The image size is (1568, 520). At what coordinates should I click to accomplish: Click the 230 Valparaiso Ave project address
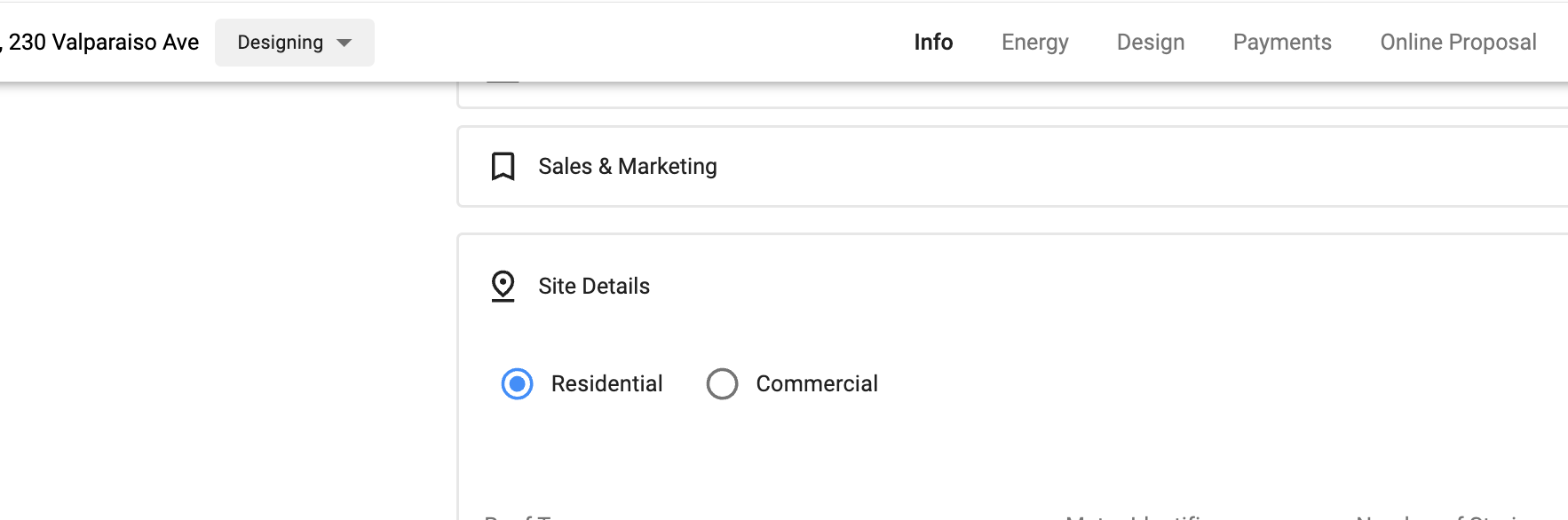pos(103,43)
